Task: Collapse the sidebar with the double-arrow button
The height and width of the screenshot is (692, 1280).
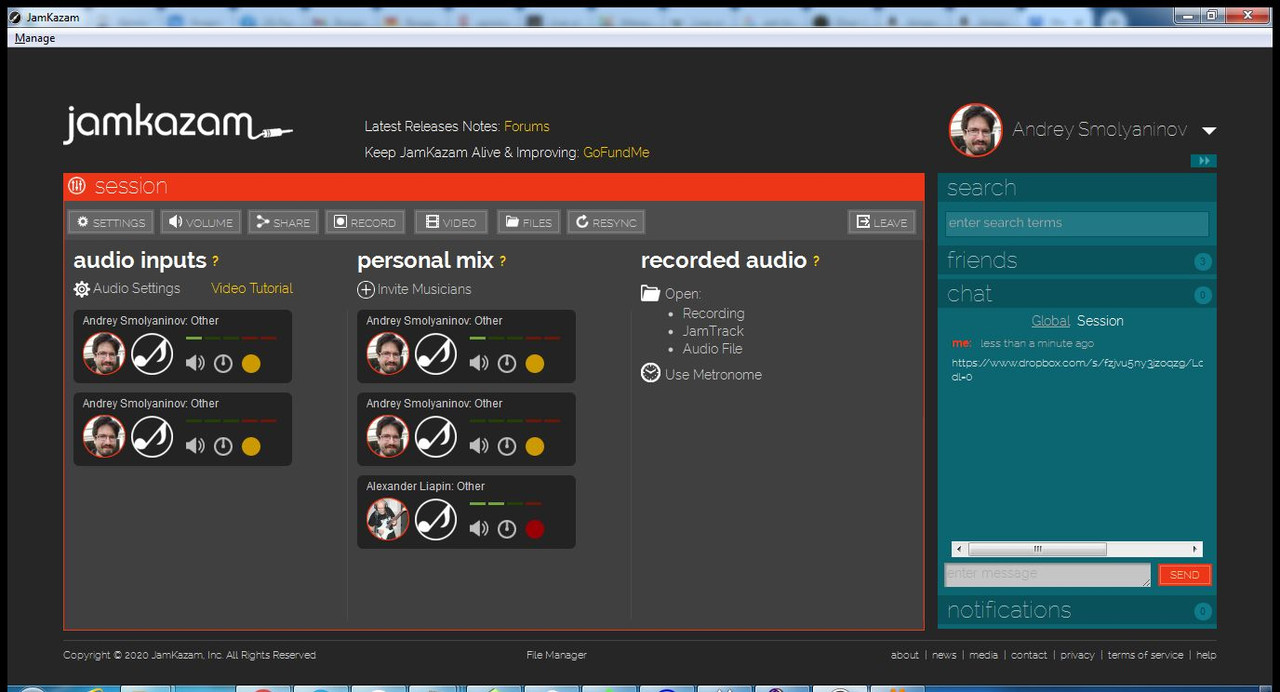Action: [1204, 161]
